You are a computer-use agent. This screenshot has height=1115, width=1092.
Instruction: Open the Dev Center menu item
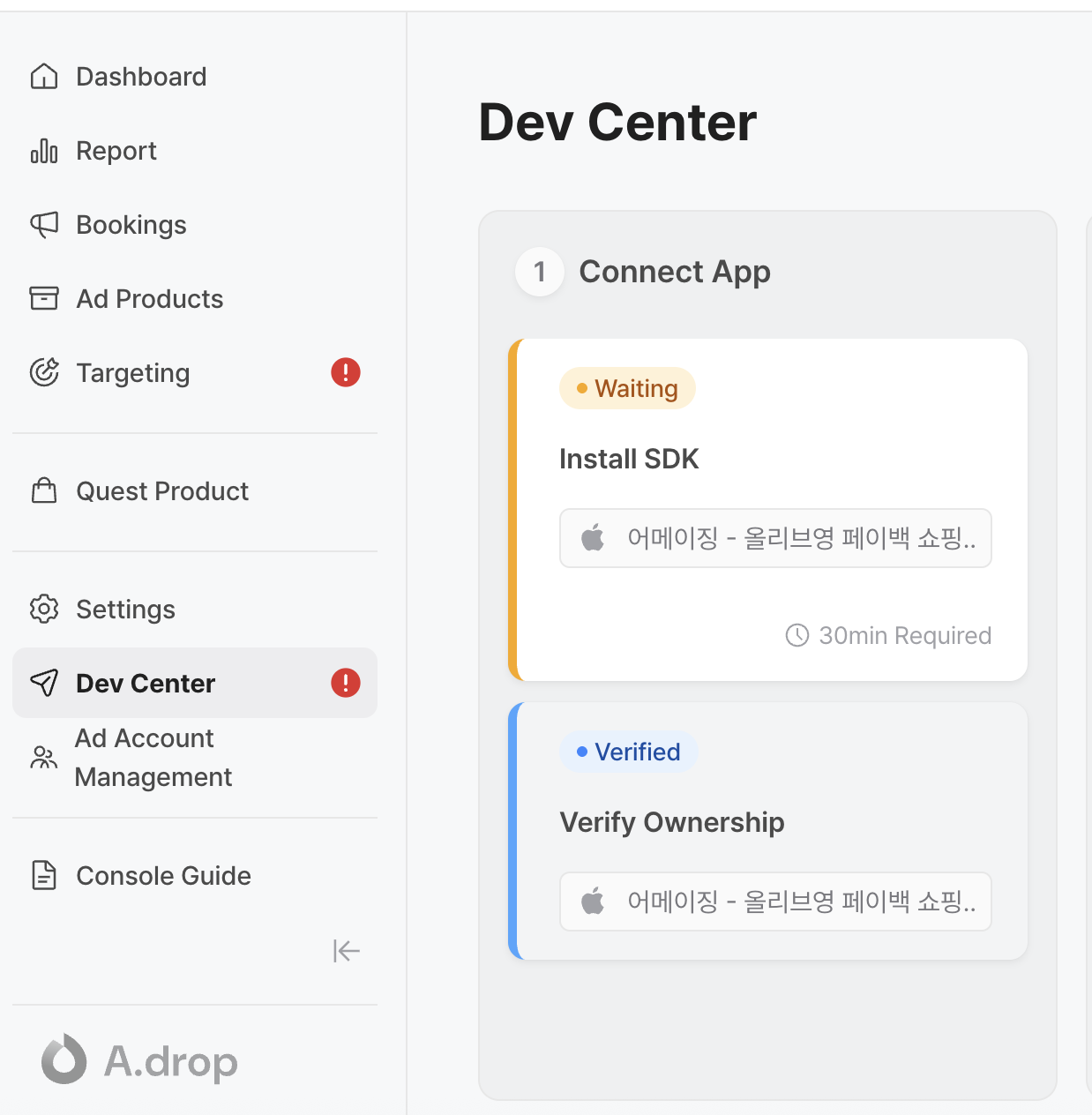(146, 684)
